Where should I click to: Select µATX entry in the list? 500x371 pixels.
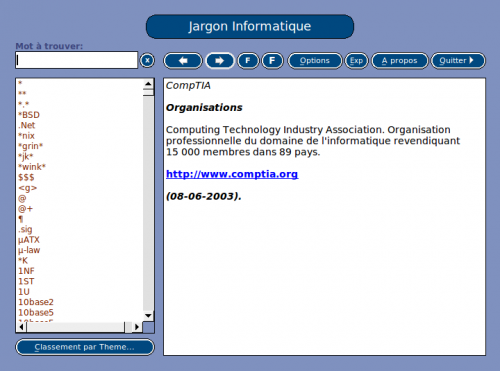29,240
